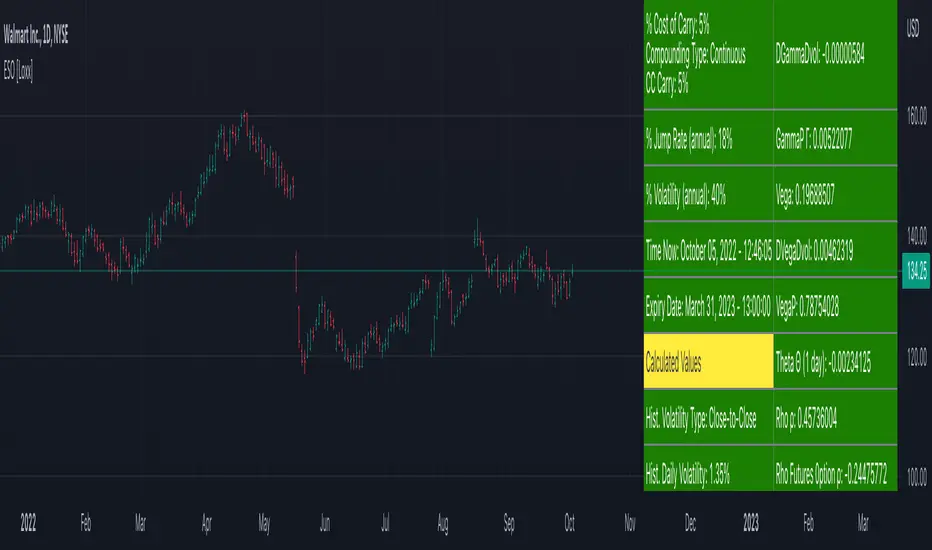Screen dimensions: 932x550
Task: Select the Jun marker on time axis
Action: (x=325, y=523)
